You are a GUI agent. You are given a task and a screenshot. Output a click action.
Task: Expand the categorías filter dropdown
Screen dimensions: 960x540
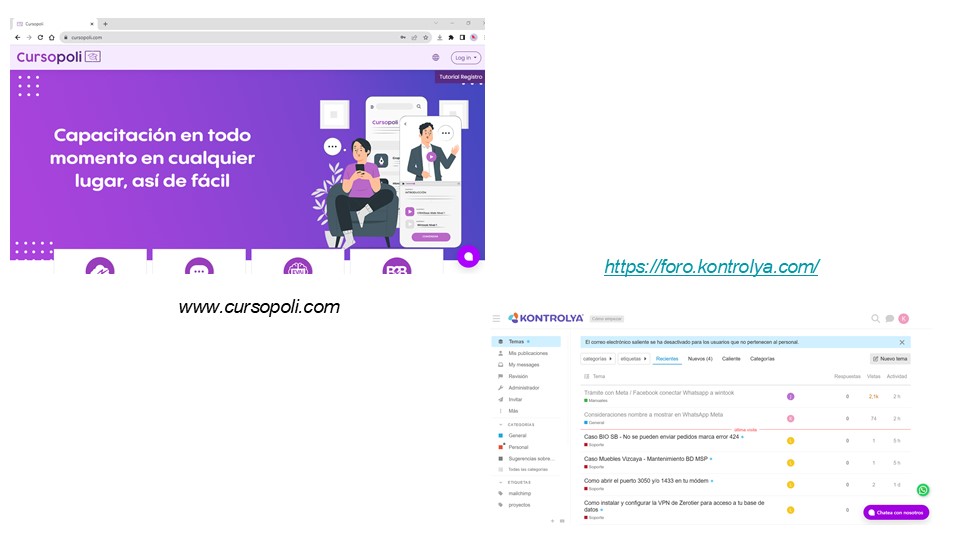[x=597, y=358]
